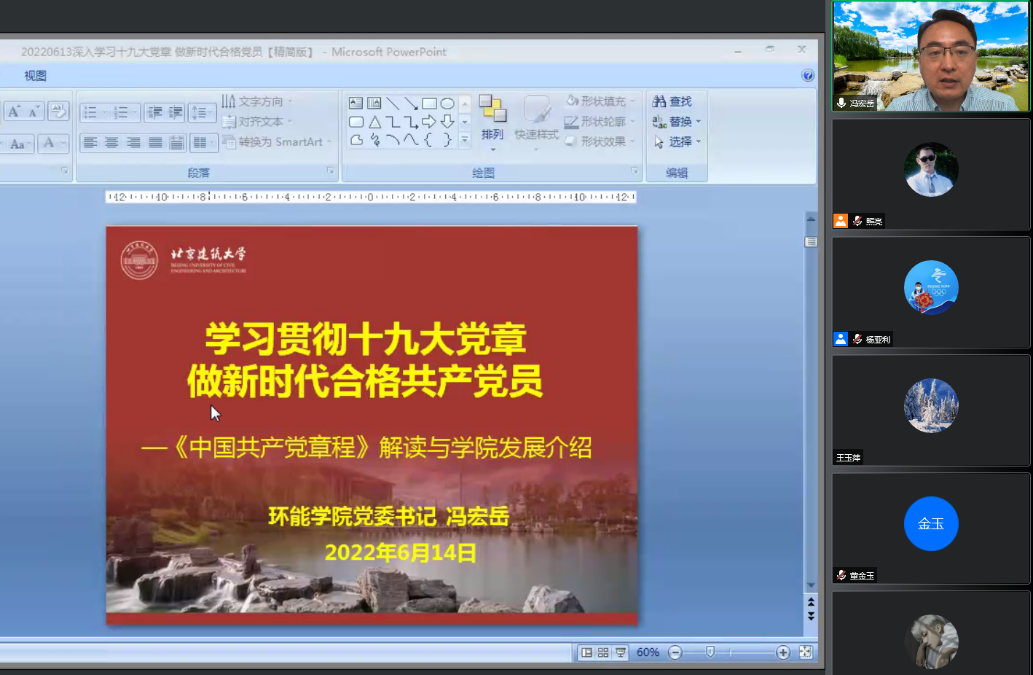The height and width of the screenshot is (675, 1033).
Task: Select the rectangle shape in the gallery
Action: (x=429, y=103)
